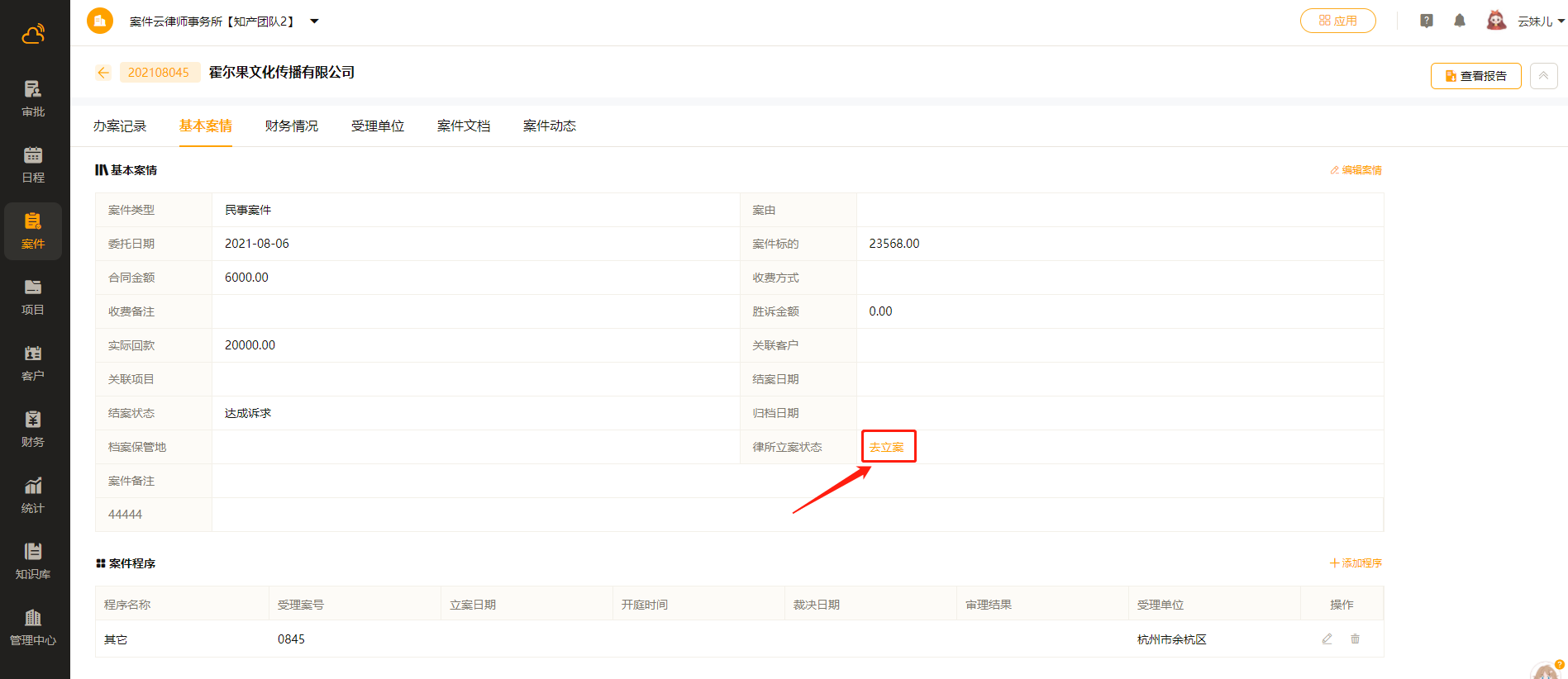Click the 查看报告 button
Viewport: 1568px width, 679px height.
click(x=1475, y=75)
